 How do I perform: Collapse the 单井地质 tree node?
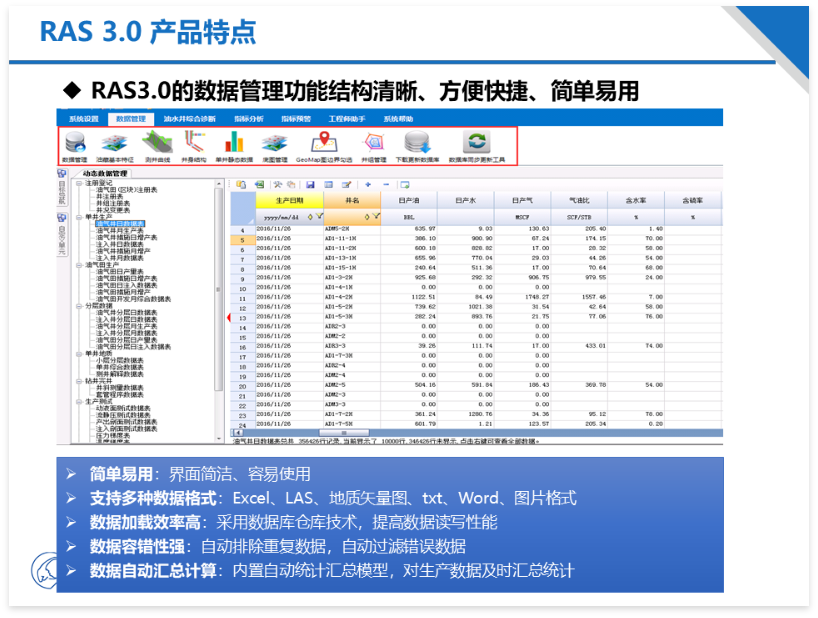pyautogui.click(x=79, y=354)
